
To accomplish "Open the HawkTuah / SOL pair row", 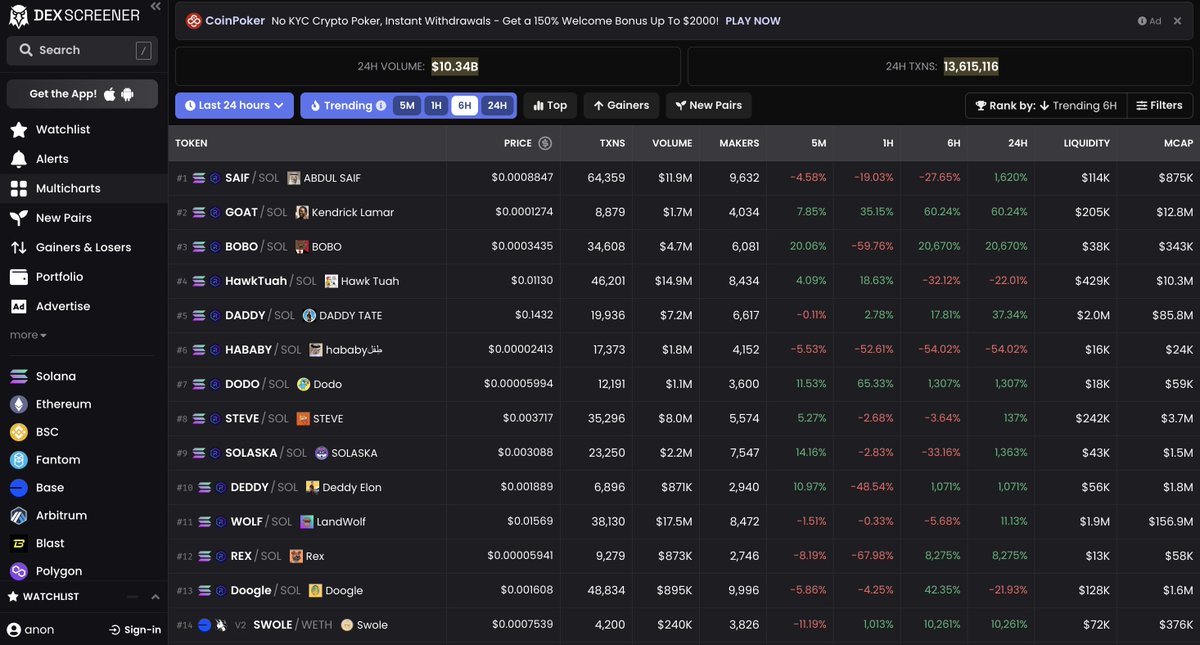I will coord(684,281).
